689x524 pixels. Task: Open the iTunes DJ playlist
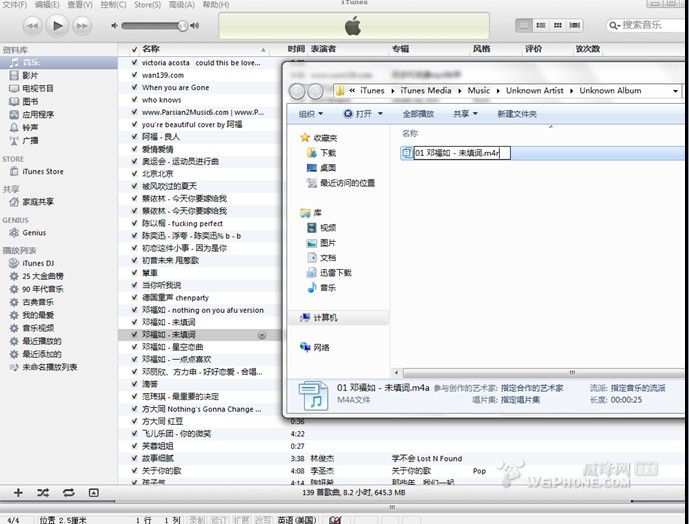coord(38,263)
